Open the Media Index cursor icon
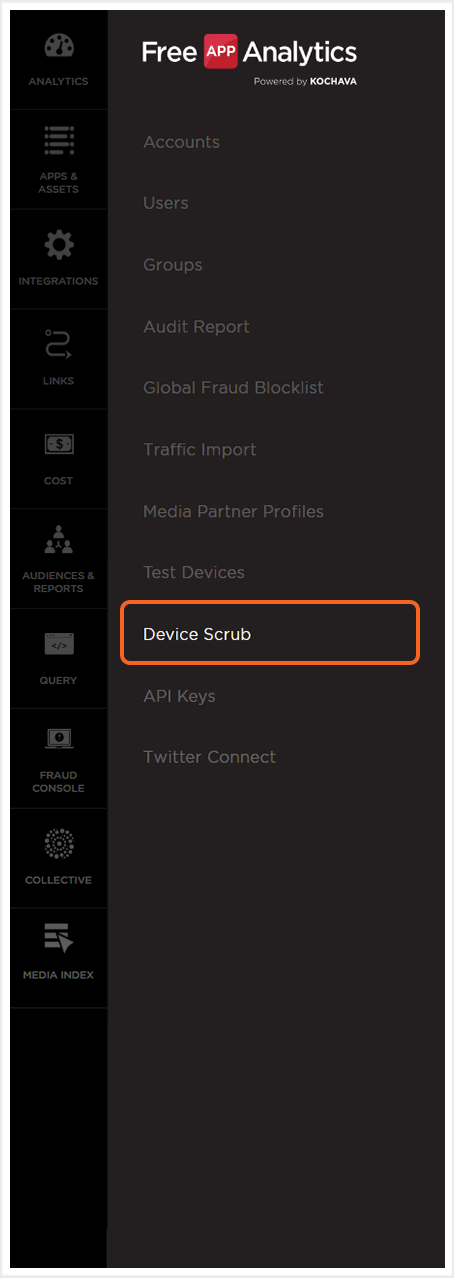The width and height of the screenshot is (454, 1278). (58, 939)
